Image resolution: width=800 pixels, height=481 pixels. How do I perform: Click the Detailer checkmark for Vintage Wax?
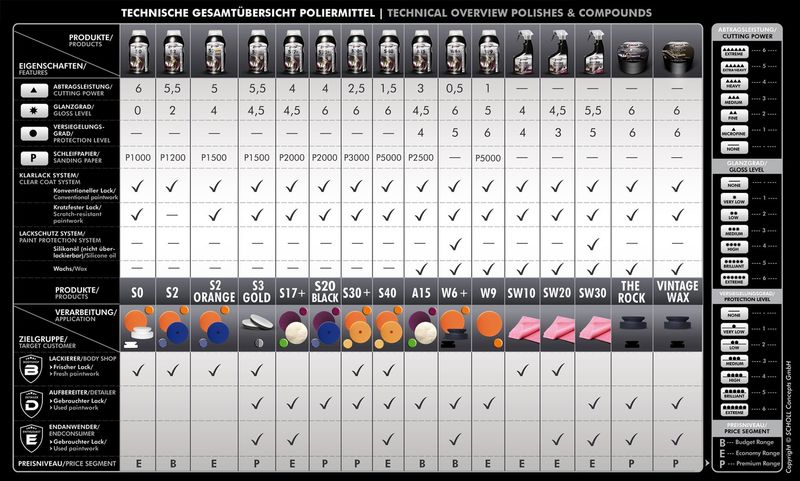pos(677,403)
